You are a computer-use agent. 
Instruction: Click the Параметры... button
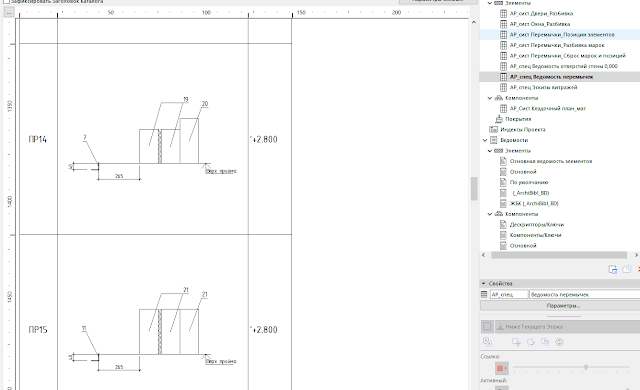(563, 306)
